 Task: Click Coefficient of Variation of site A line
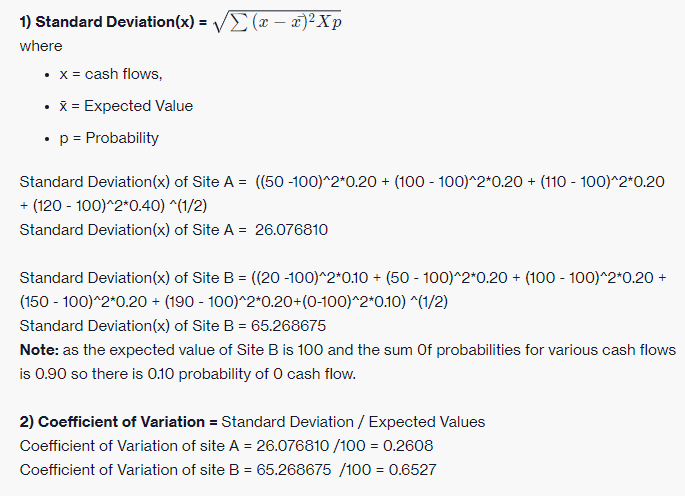coord(226,446)
